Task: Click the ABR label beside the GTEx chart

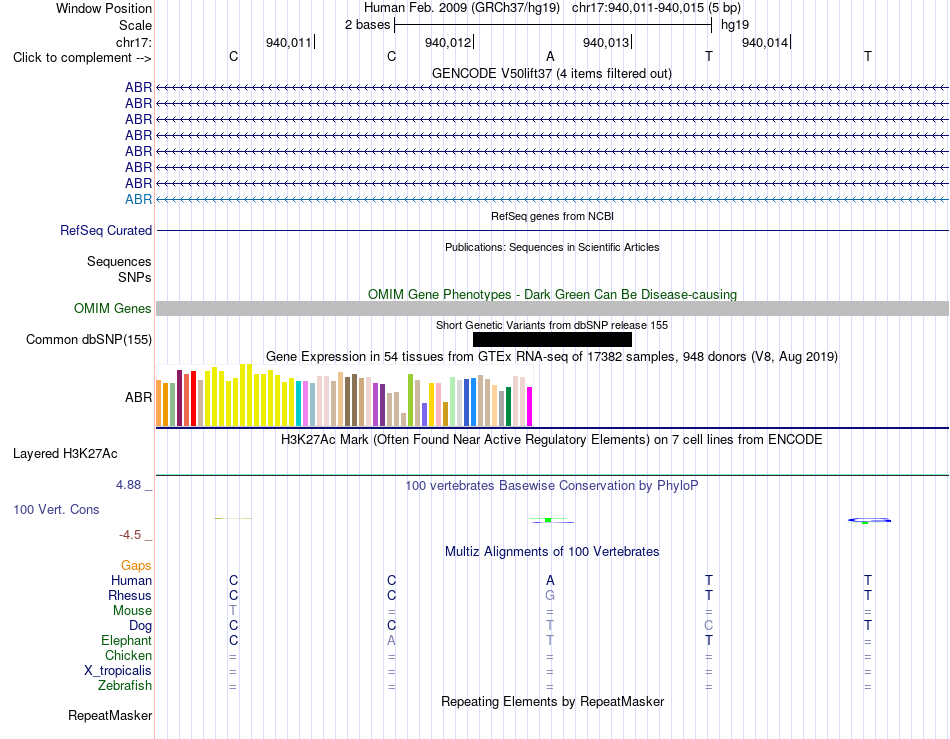Action: pyautogui.click(x=138, y=397)
